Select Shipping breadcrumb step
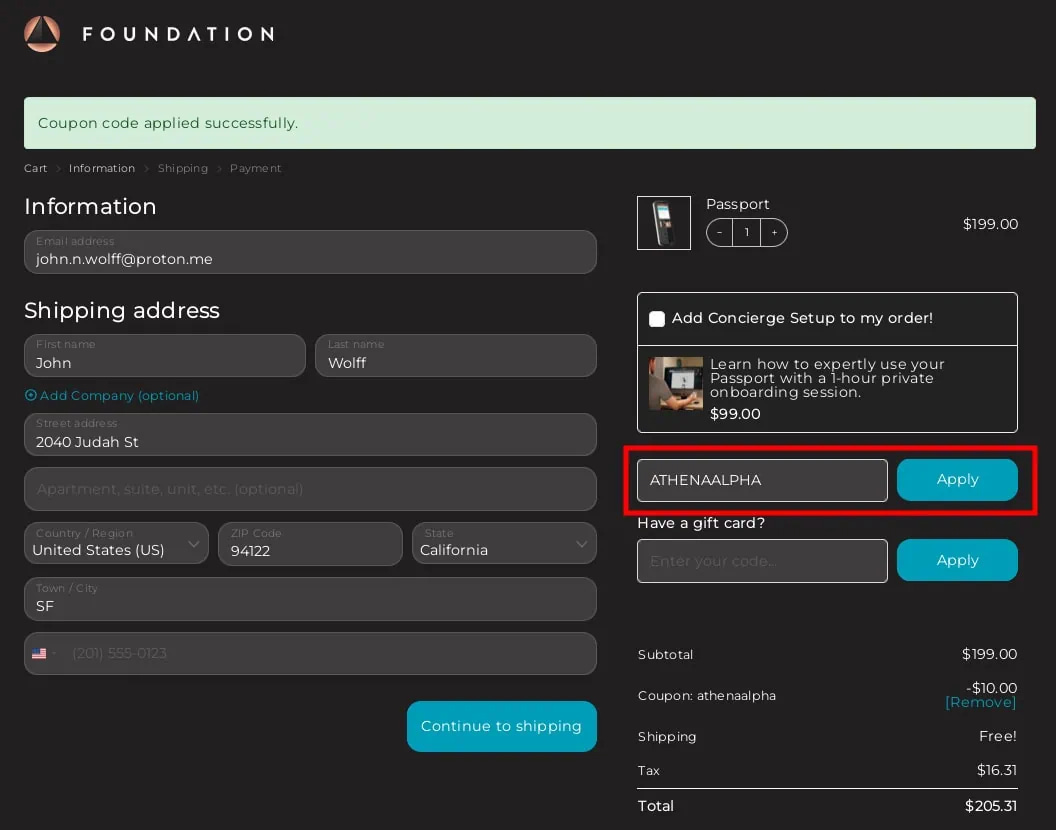Viewport: 1056px width, 830px height. pos(183,168)
